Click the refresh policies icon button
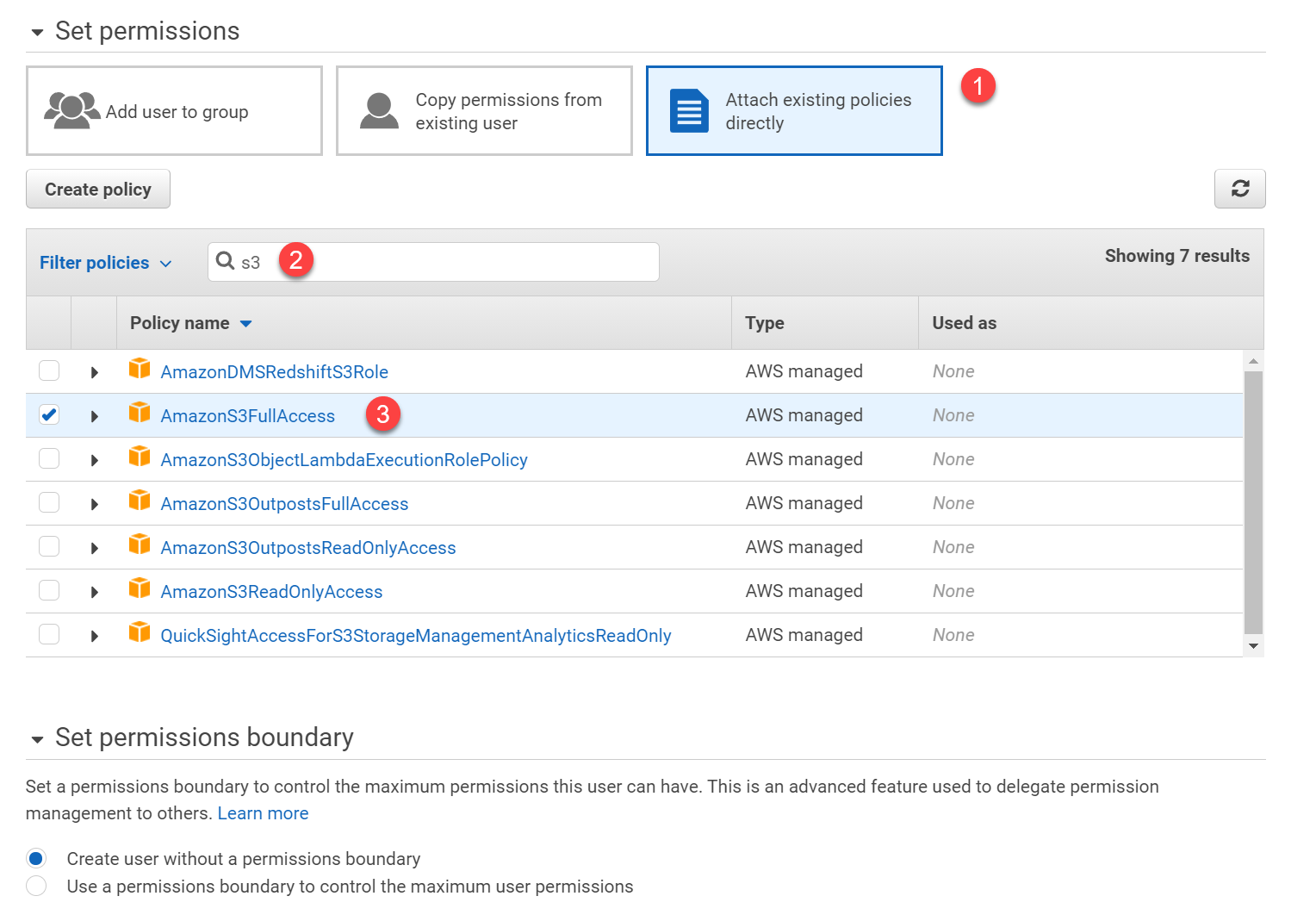The image size is (1316, 921). click(1239, 189)
